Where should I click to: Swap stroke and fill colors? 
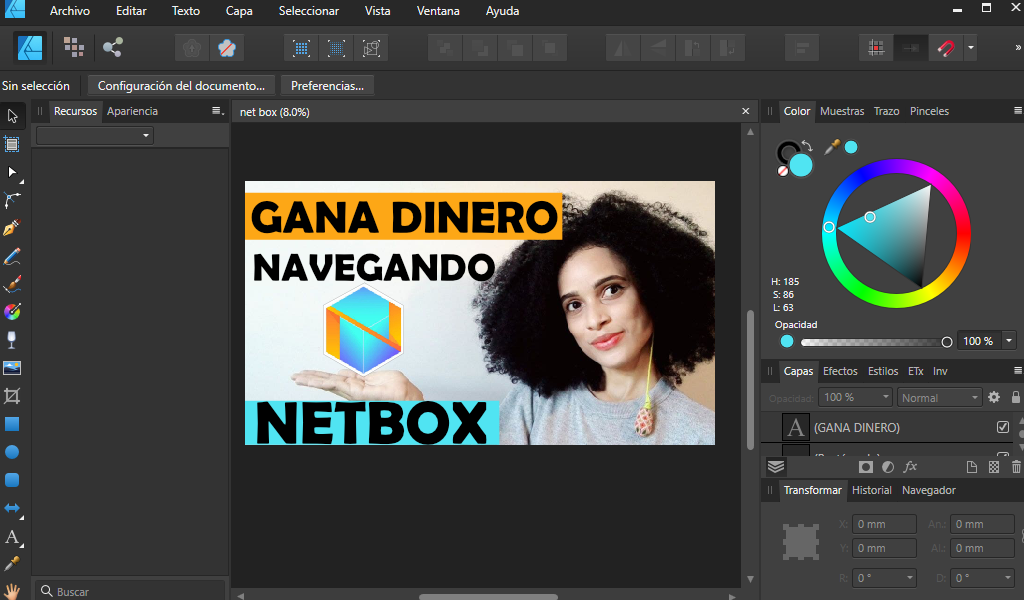[807, 146]
